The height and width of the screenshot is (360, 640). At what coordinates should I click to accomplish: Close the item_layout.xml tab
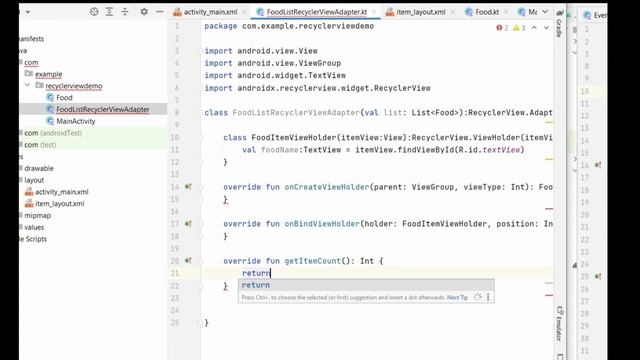coord(453,12)
